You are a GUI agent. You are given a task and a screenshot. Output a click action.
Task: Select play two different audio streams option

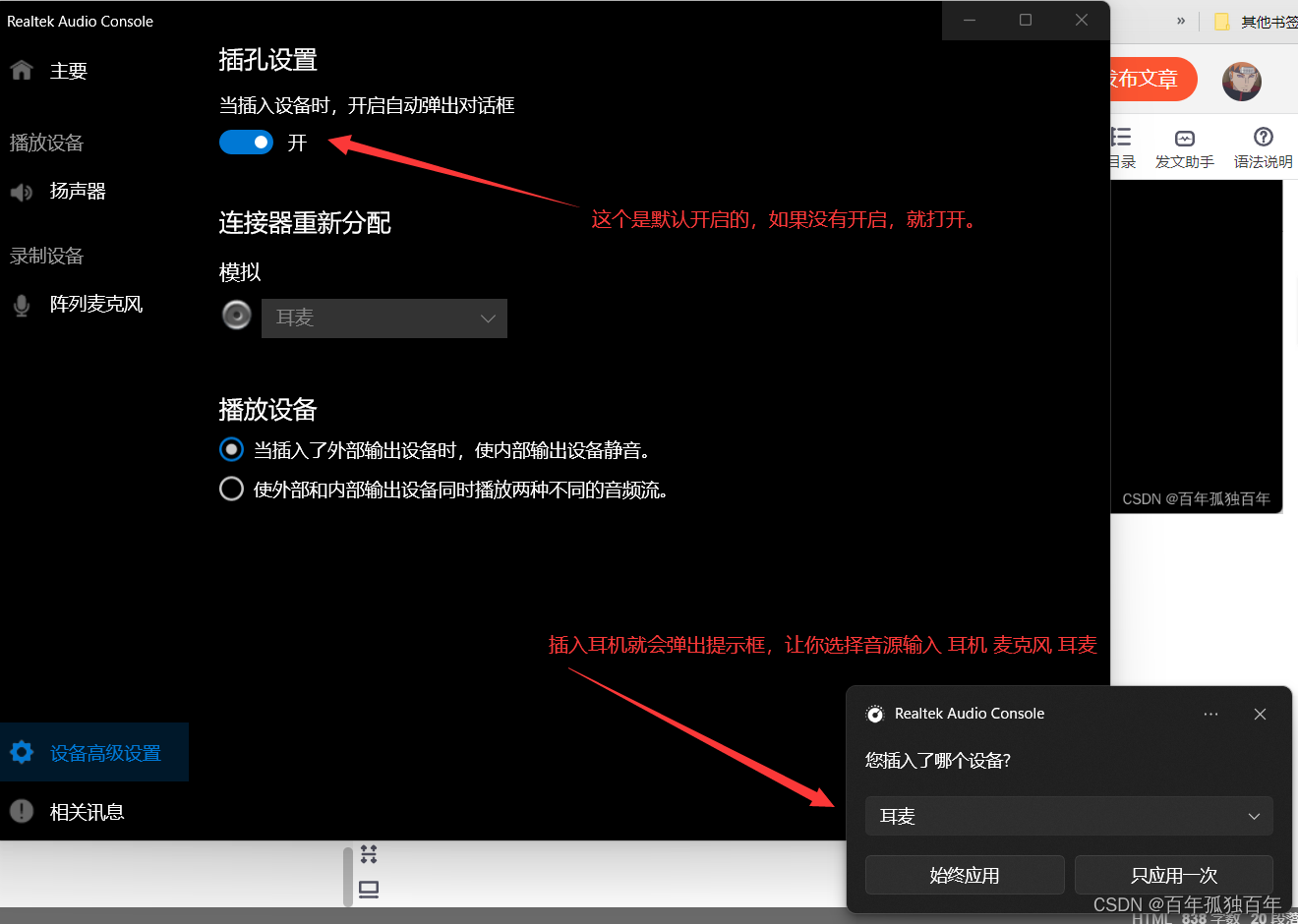point(231,489)
